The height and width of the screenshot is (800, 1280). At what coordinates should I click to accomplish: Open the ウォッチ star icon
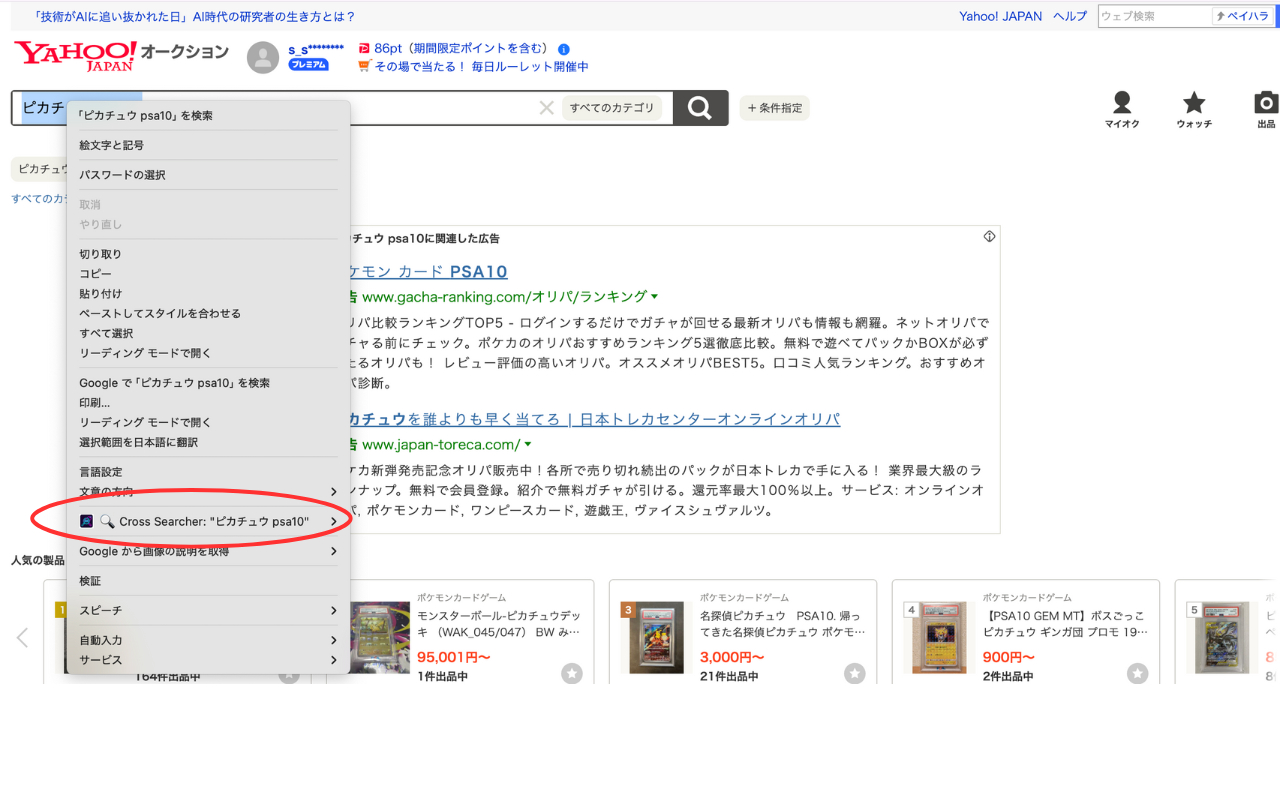coord(1194,109)
